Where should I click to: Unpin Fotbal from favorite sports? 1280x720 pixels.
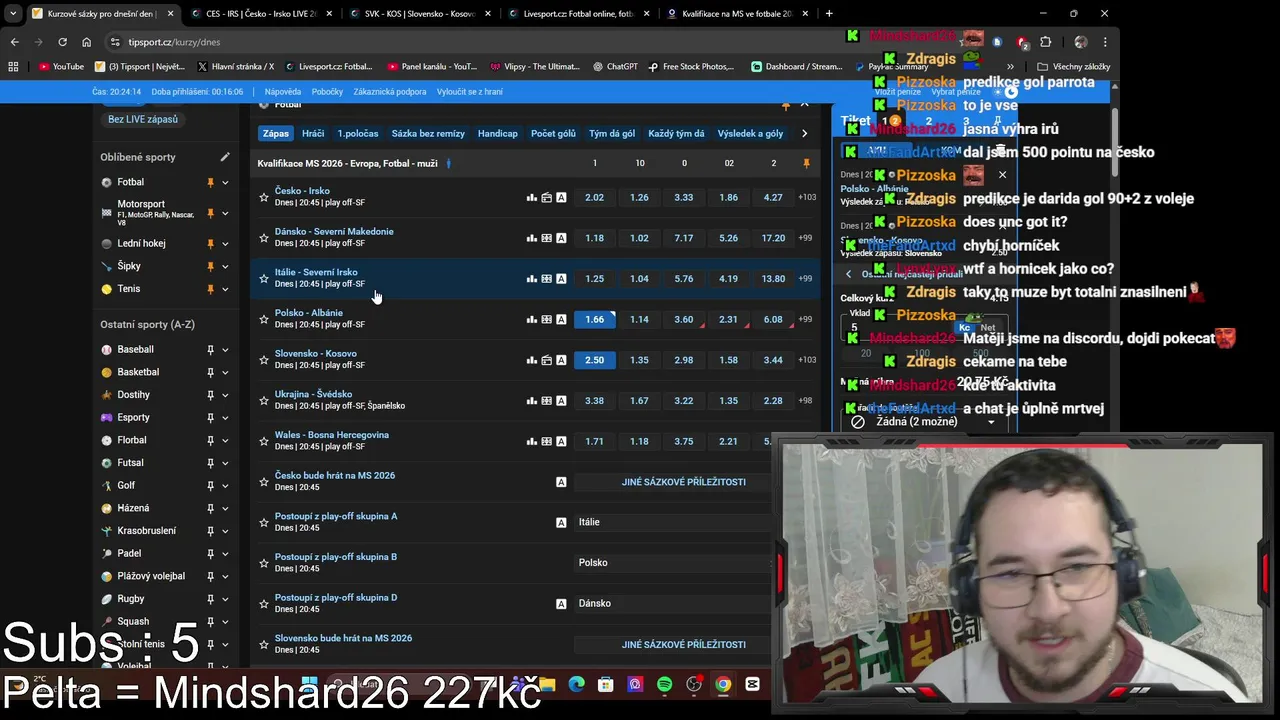(210, 183)
